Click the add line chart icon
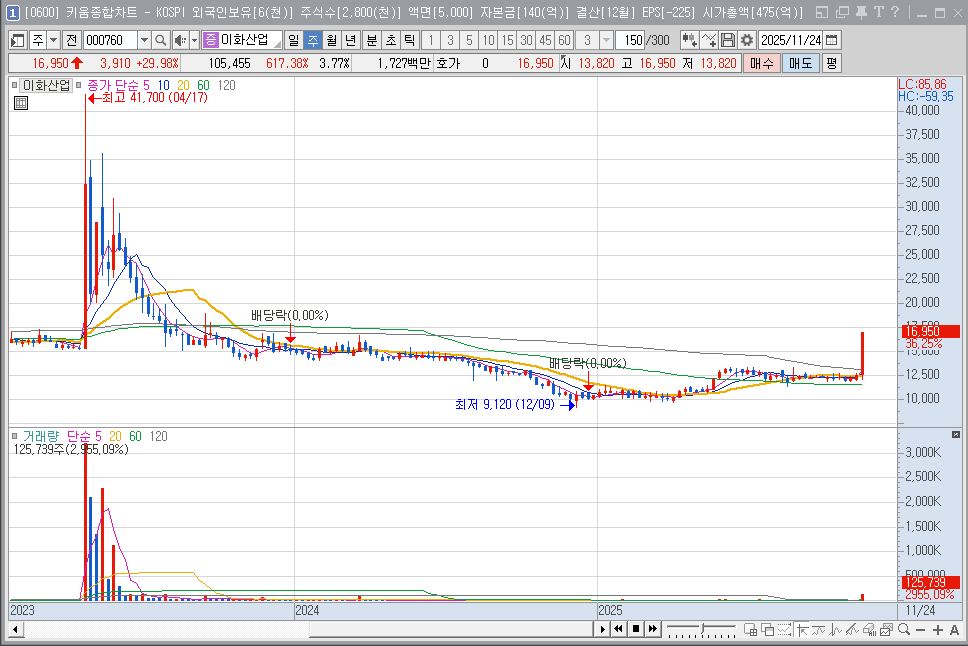This screenshot has height=646, width=968. (x=709, y=40)
